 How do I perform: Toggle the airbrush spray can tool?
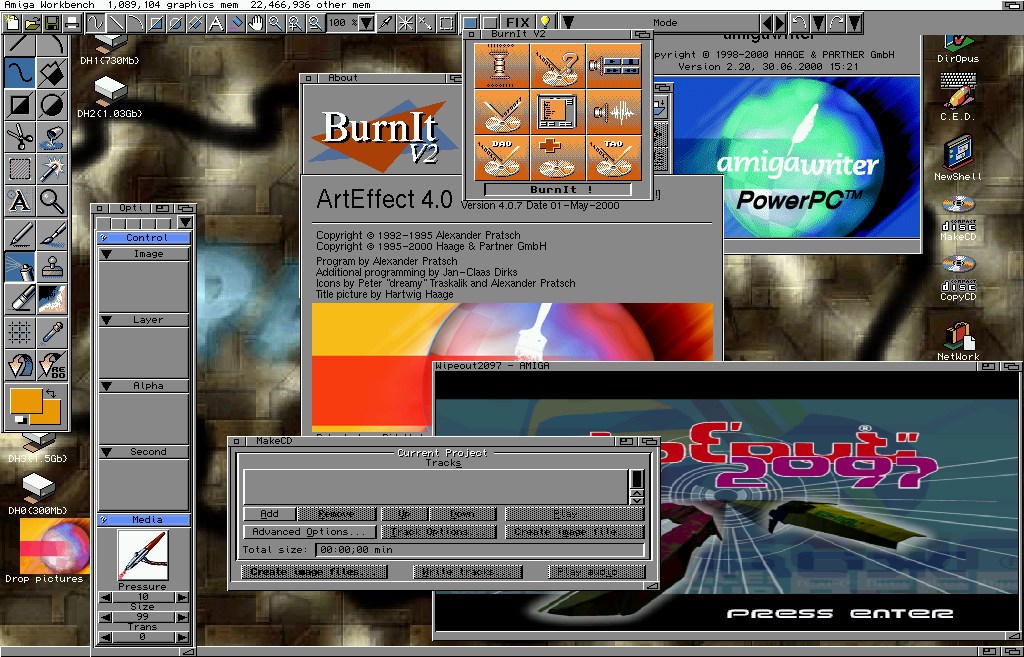[x=20, y=267]
